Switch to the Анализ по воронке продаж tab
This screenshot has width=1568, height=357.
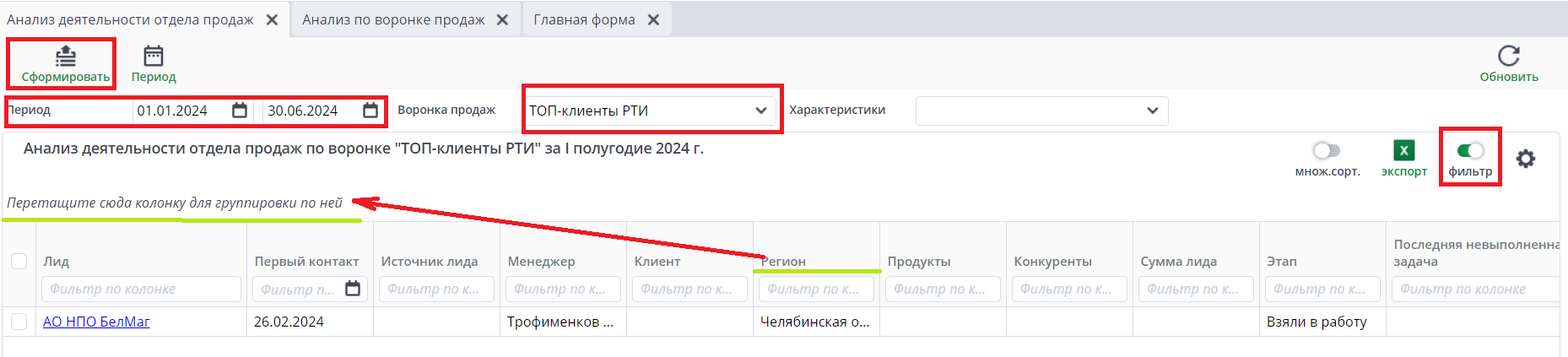(x=393, y=19)
